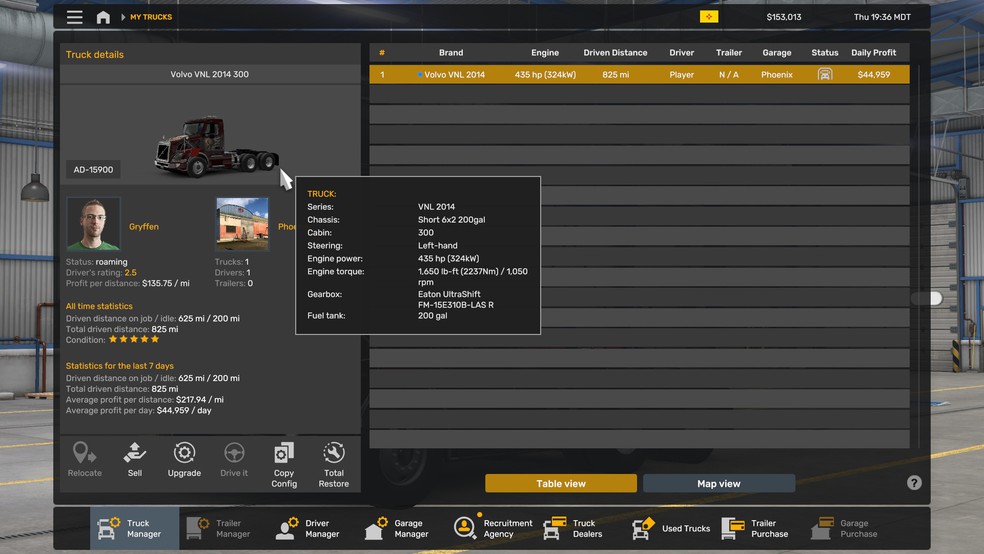
Task: Open the Trailer Manager tab
Action: coord(223,528)
